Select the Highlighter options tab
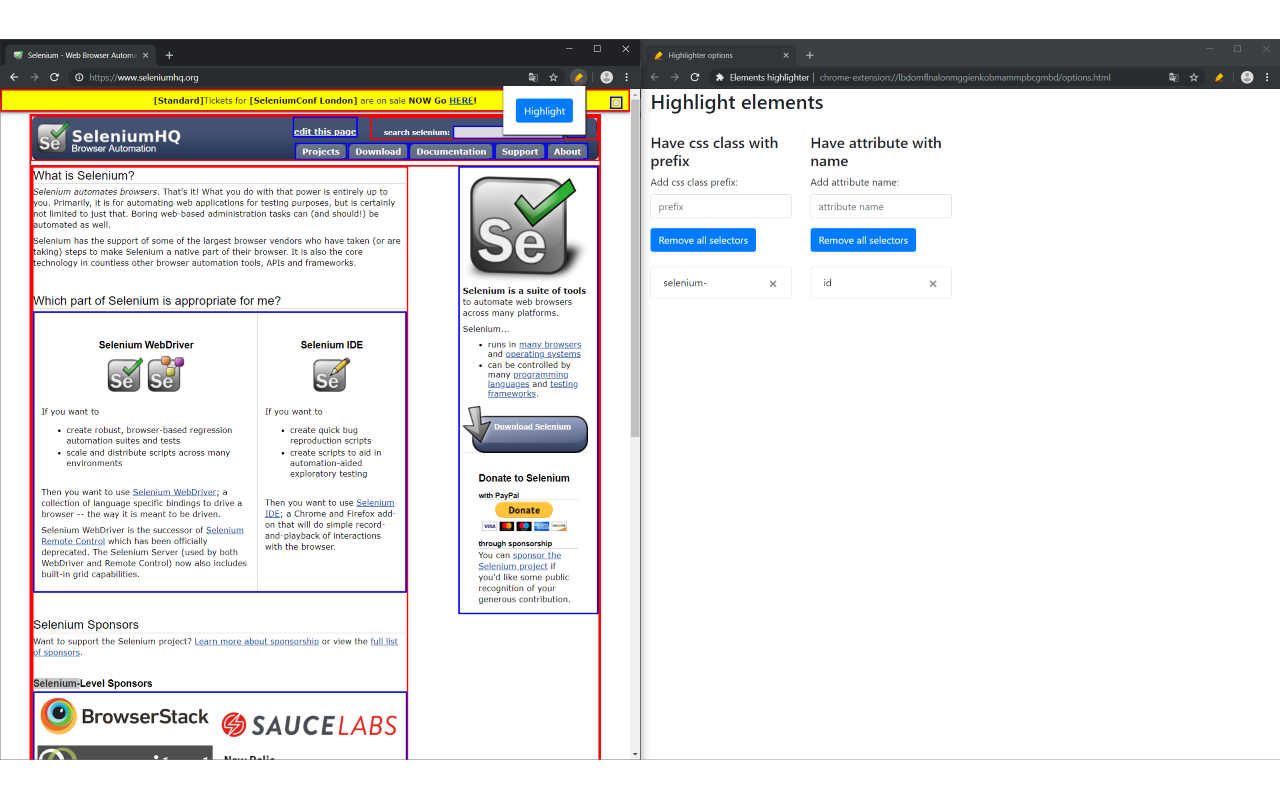Image resolution: width=1280 pixels, height=800 pixels. (722, 55)
